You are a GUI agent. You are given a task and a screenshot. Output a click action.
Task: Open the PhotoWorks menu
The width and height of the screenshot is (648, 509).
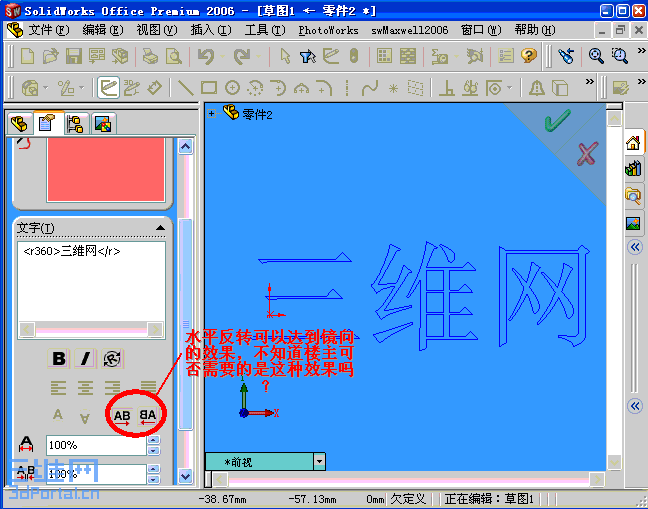[x=329, y=30]
